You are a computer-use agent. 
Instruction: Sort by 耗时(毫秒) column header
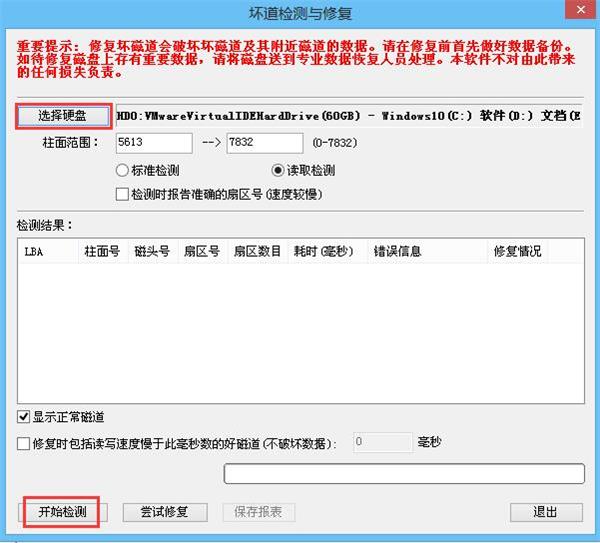[x=328, y=251]
